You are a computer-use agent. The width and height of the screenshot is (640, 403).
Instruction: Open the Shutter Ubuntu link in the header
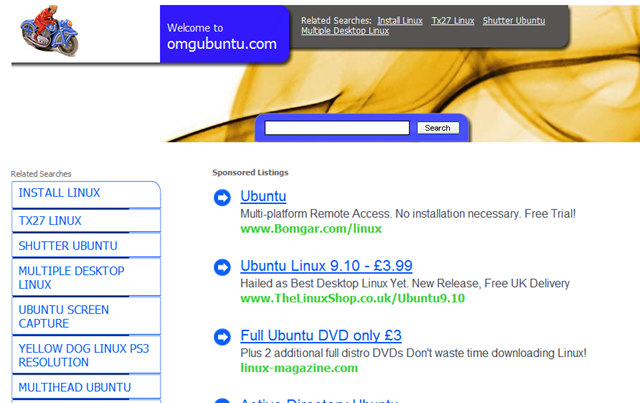click(x=514, y=21)
